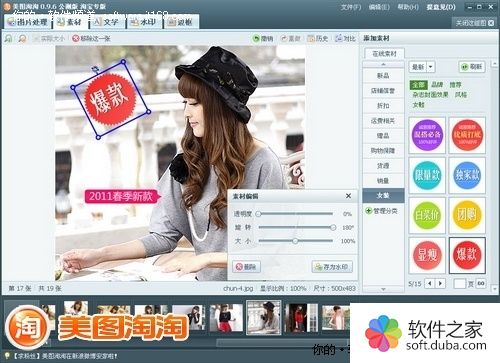Add the teal 限量款 sticker
The width and height of the screenshot is (500, 363).
click(427, 175)
